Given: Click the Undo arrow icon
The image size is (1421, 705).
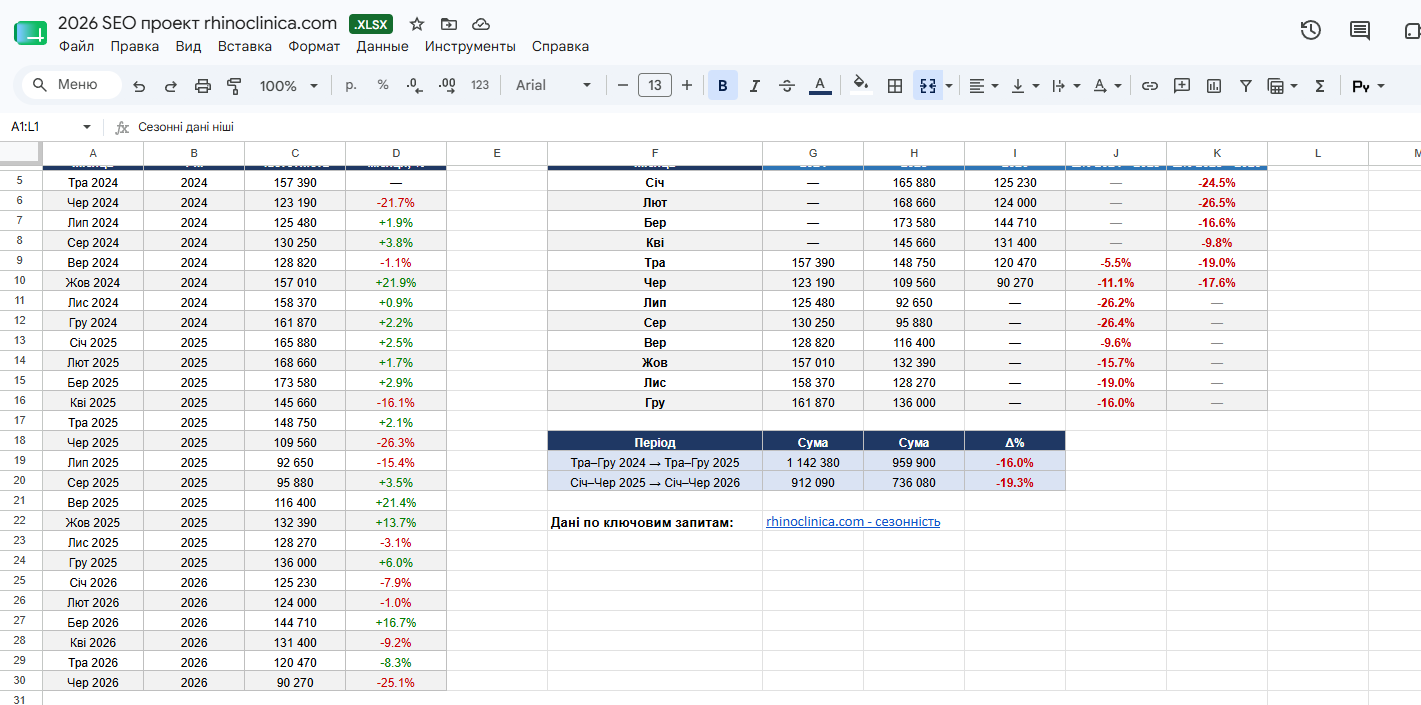Looking at the screenshot, I should click(x=139, y=86).
